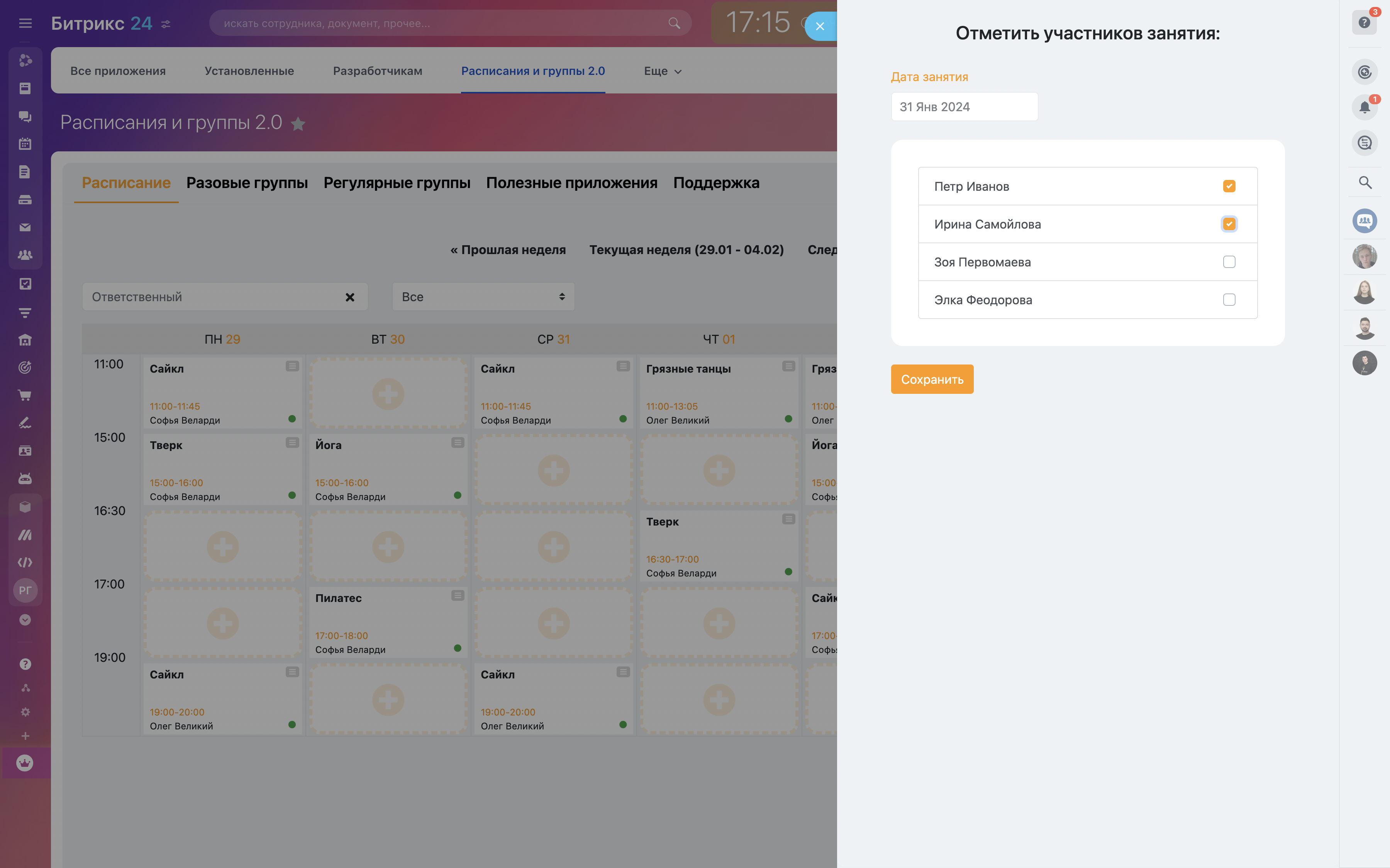Click the global search input field
The image size is (1390, 868).
point(442,23)
